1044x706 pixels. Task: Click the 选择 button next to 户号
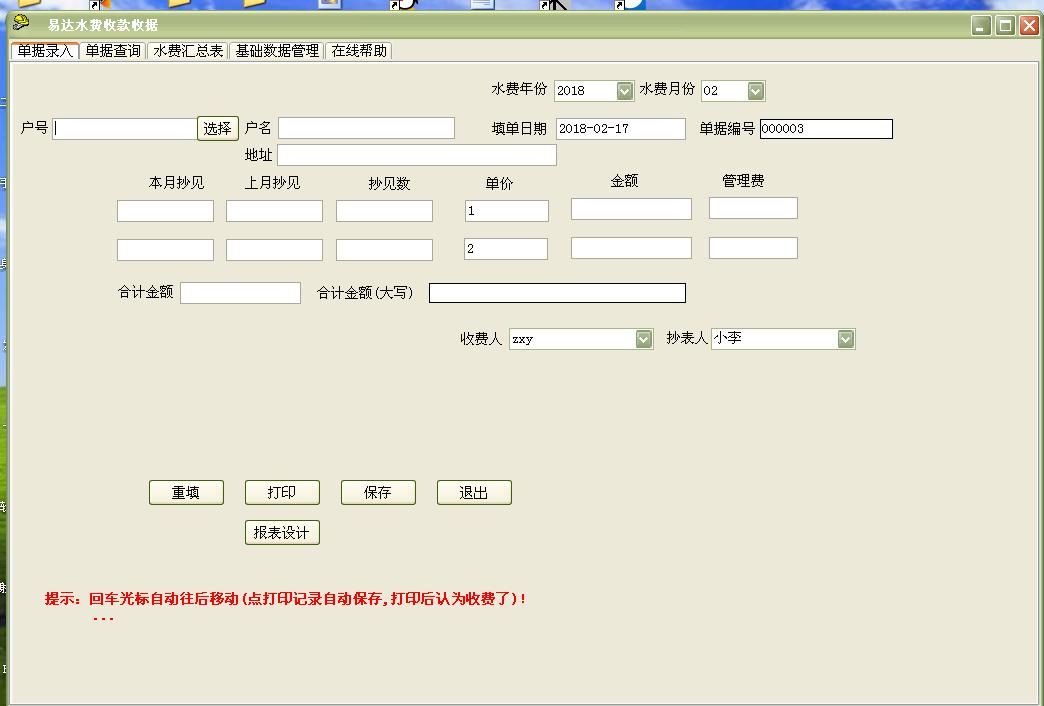pyautogui.click(x=218, y=129)
